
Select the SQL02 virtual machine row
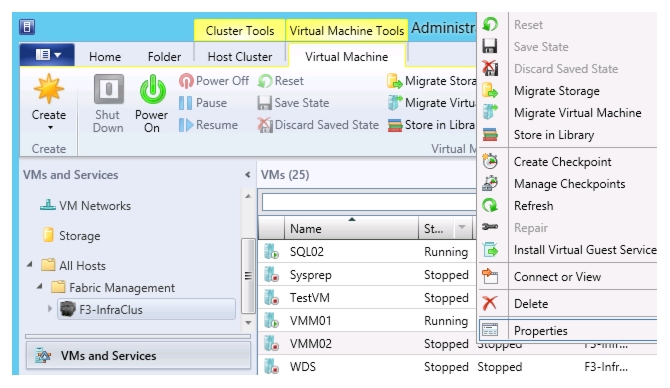(367, 252)
